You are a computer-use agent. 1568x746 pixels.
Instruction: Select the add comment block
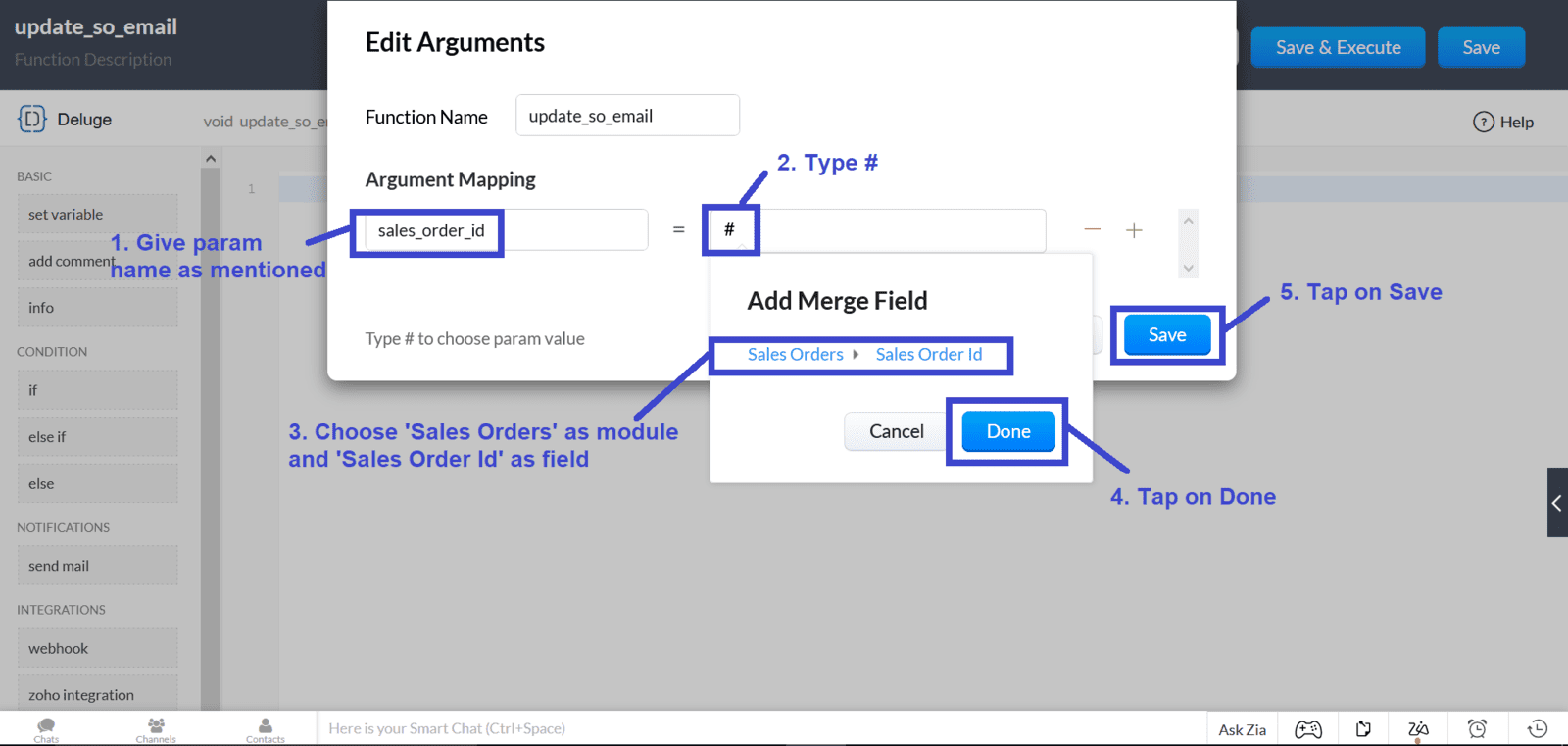point(97,261)
